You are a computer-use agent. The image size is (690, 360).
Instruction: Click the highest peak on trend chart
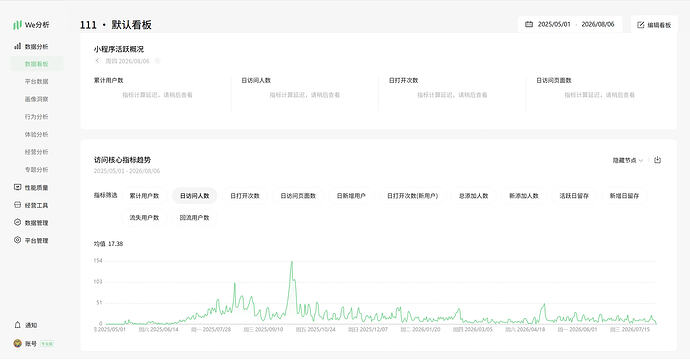click(x=291, y=262)
